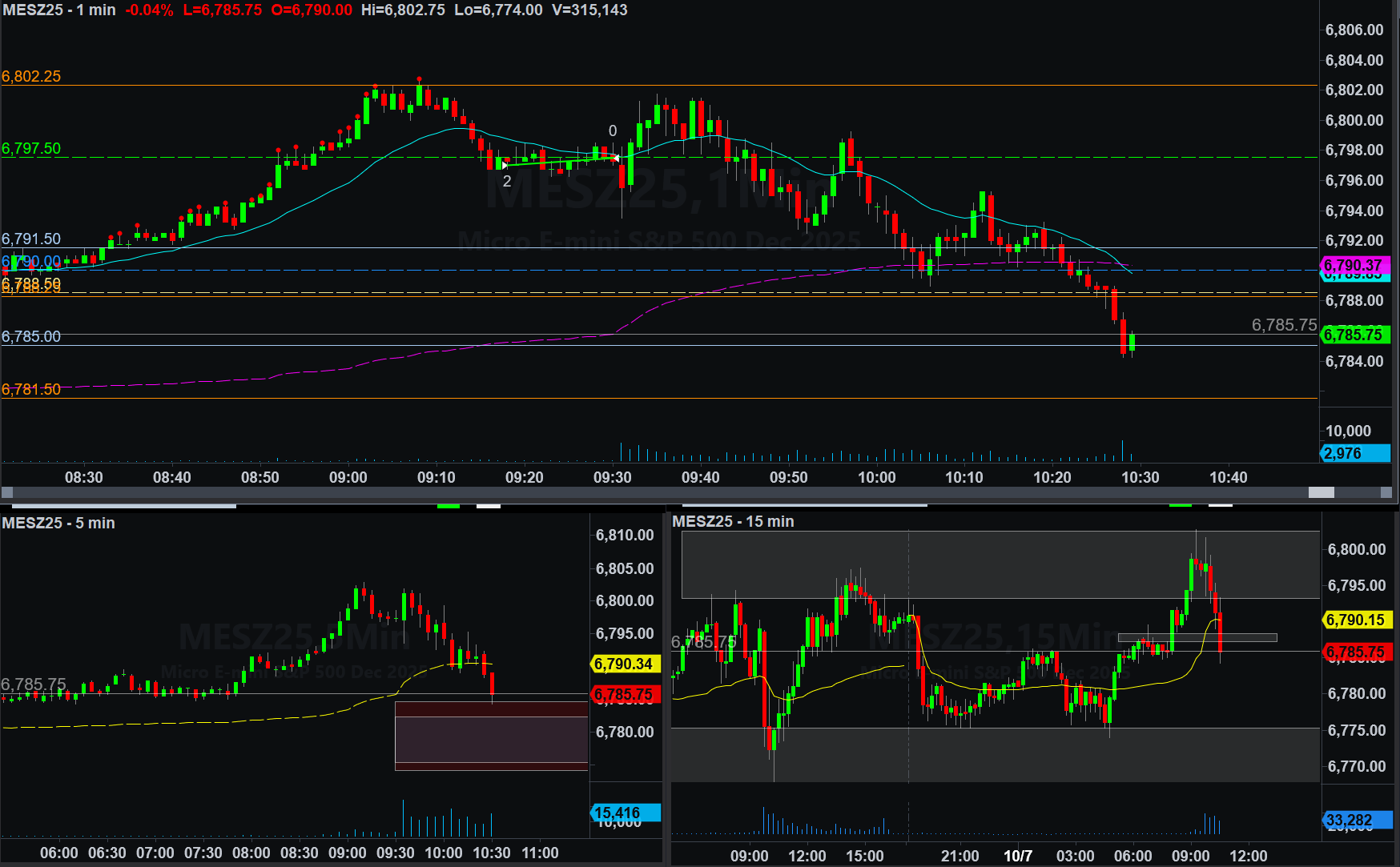Click the "0" annotation marker near 09:30
This screenshot has width=1400, height=867.
point(613,130)
